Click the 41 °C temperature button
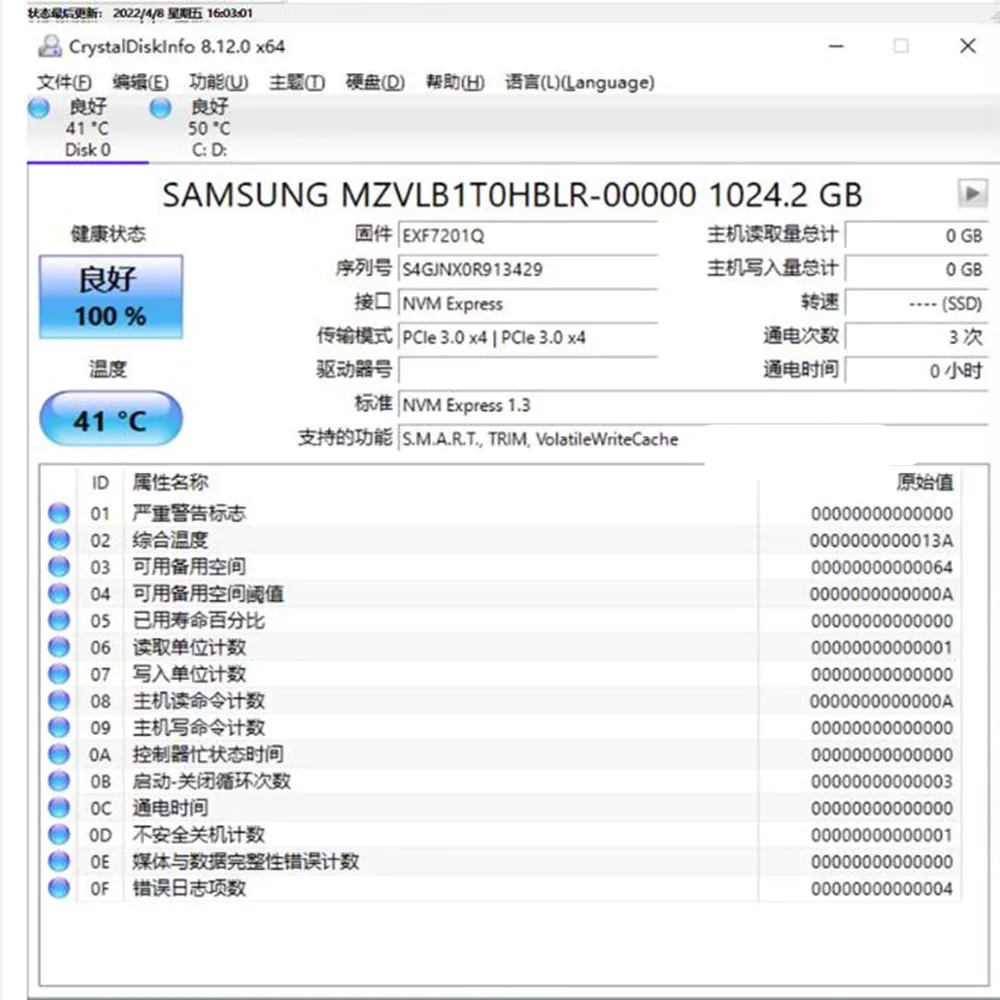 [x=111, y=419]
